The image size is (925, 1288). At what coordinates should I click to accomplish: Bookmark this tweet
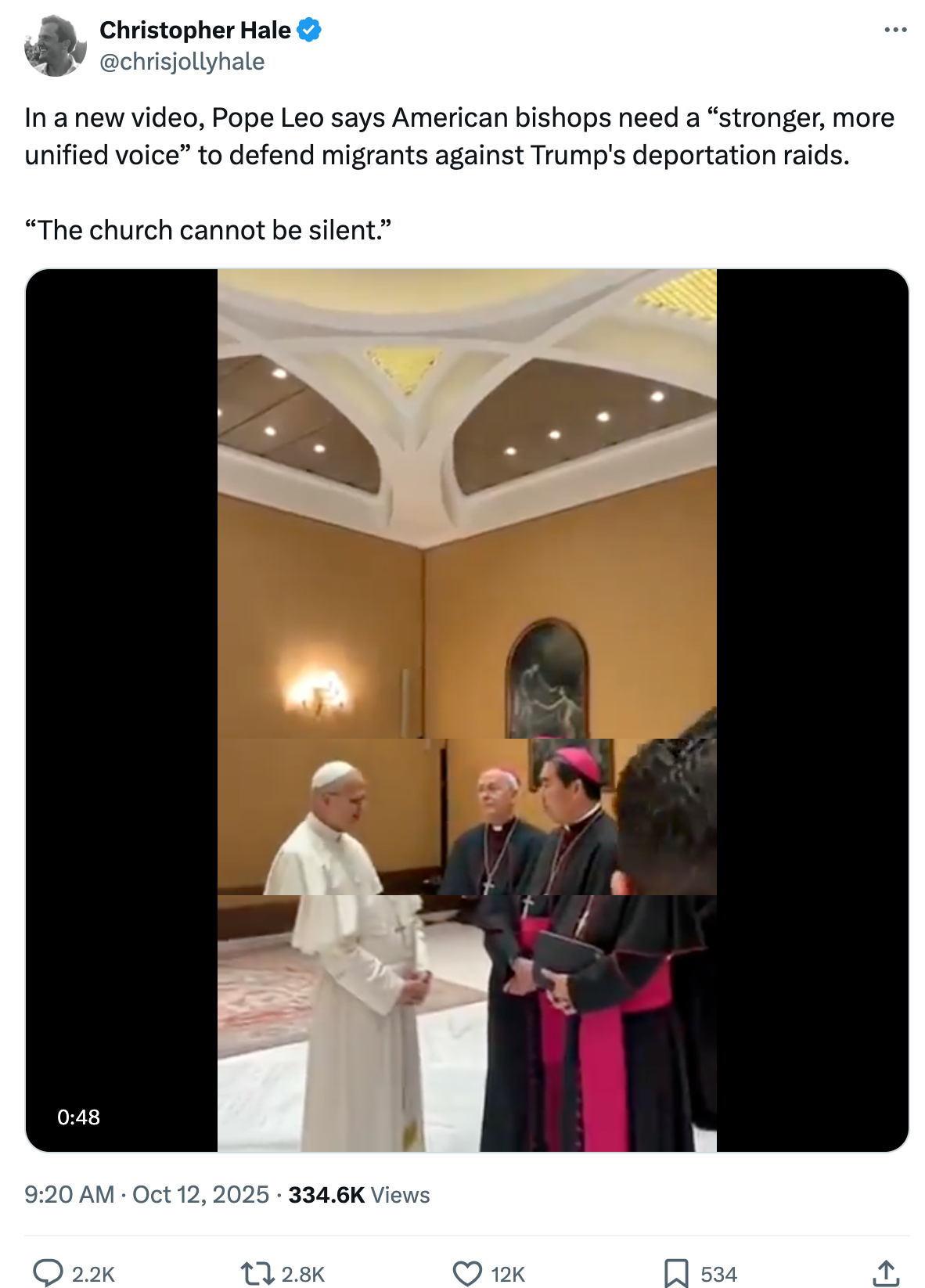point(676,1274)
